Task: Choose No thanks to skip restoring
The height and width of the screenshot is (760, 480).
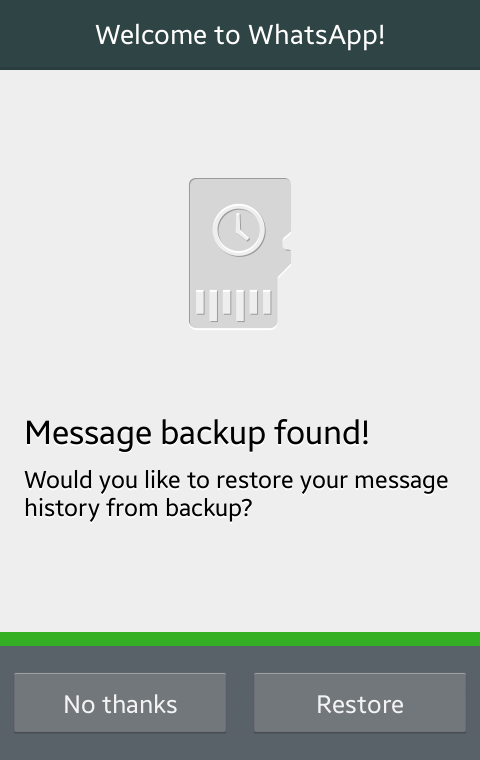Action: [x=120, y=703]
